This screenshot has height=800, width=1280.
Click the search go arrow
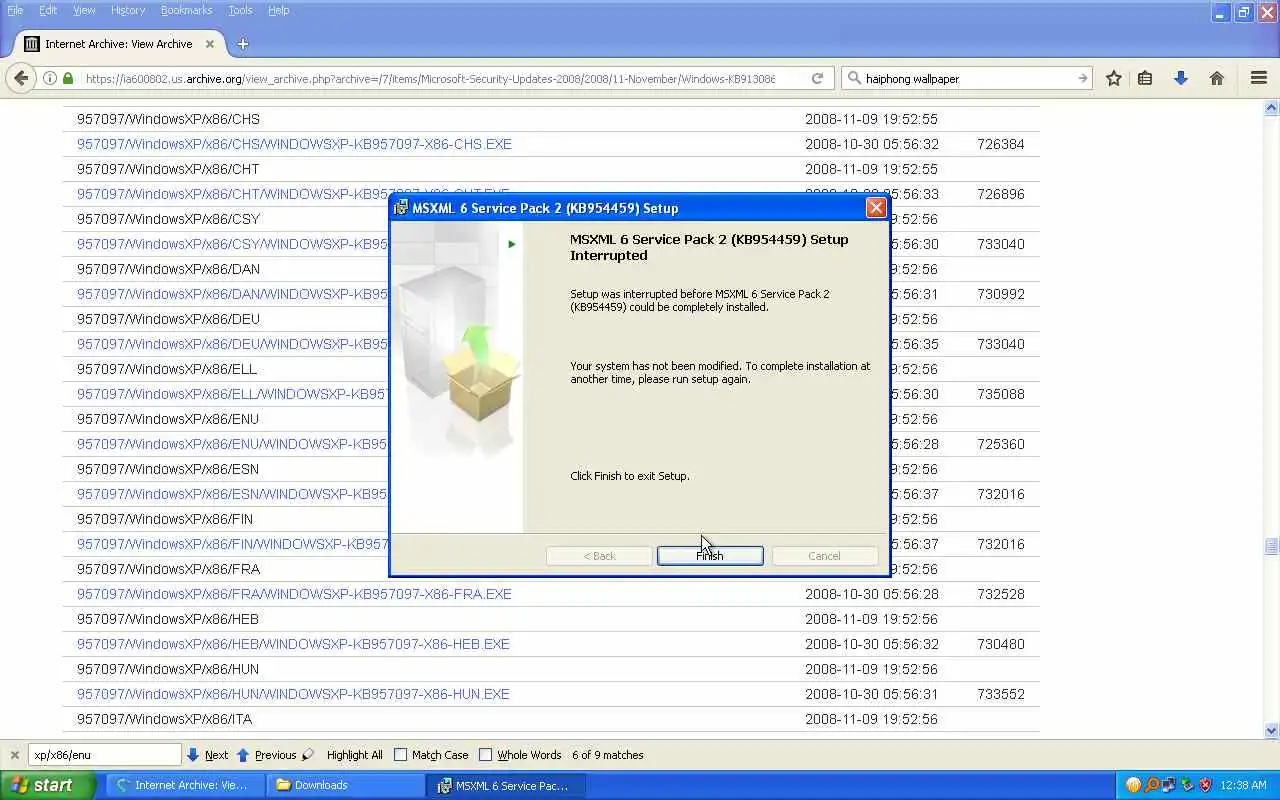pyautogui.click(x=1082, y=78)
